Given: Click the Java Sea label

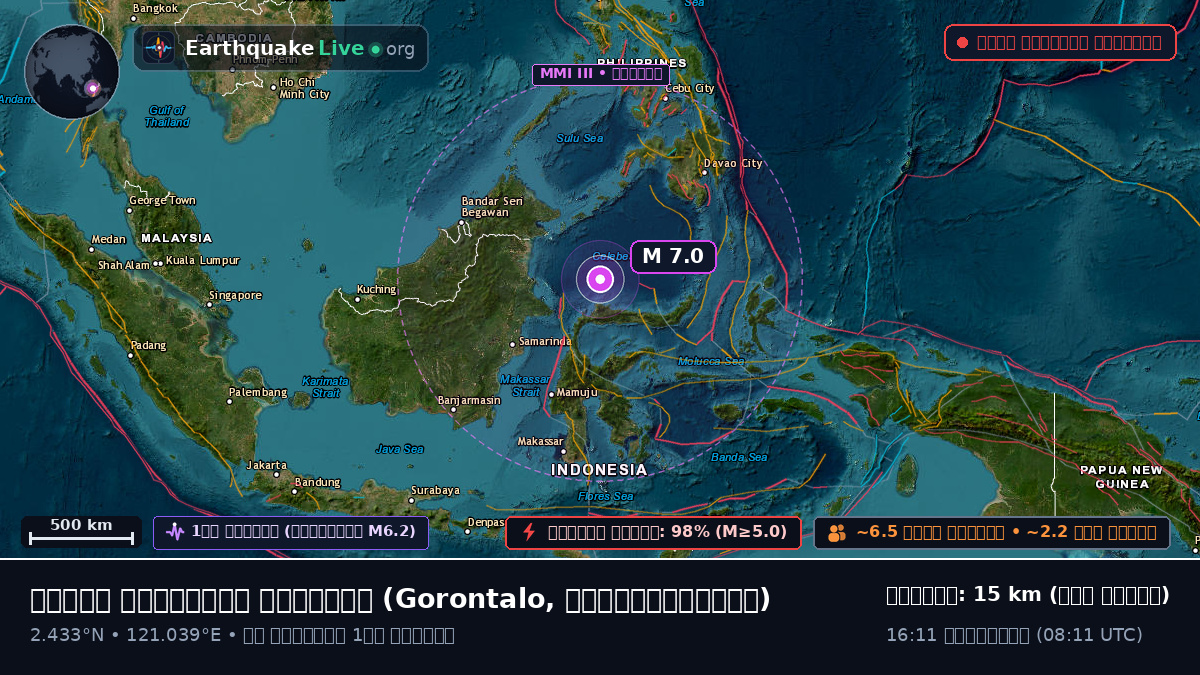Looking at the screenshot, I should (x=400, y=450).
